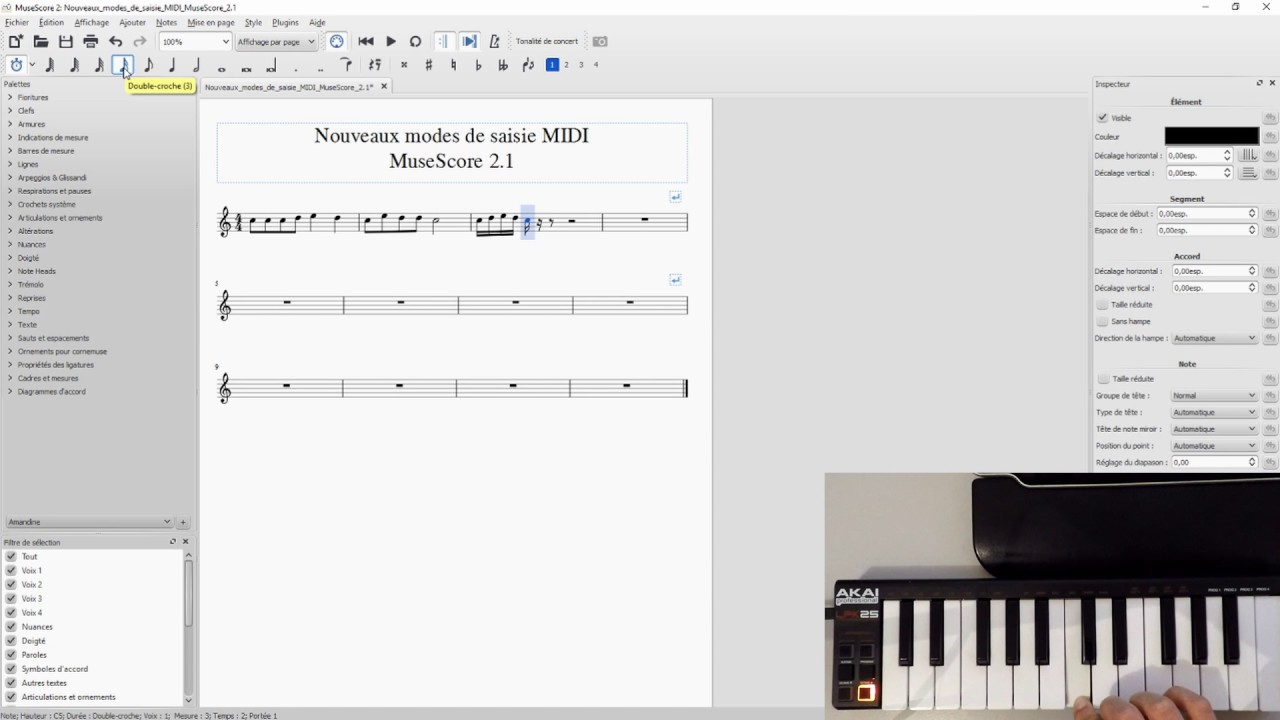Apply a natural accidental
Image resolution: width=1280 pixels, height=720 pixels.
coord(453,65)
